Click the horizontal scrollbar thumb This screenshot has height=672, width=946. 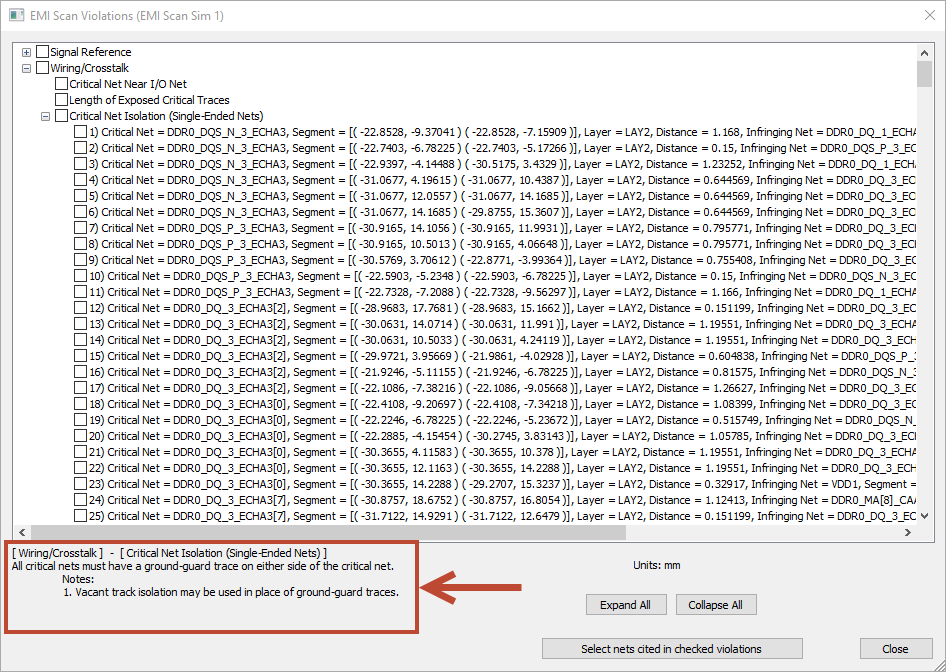pos(328,532)
